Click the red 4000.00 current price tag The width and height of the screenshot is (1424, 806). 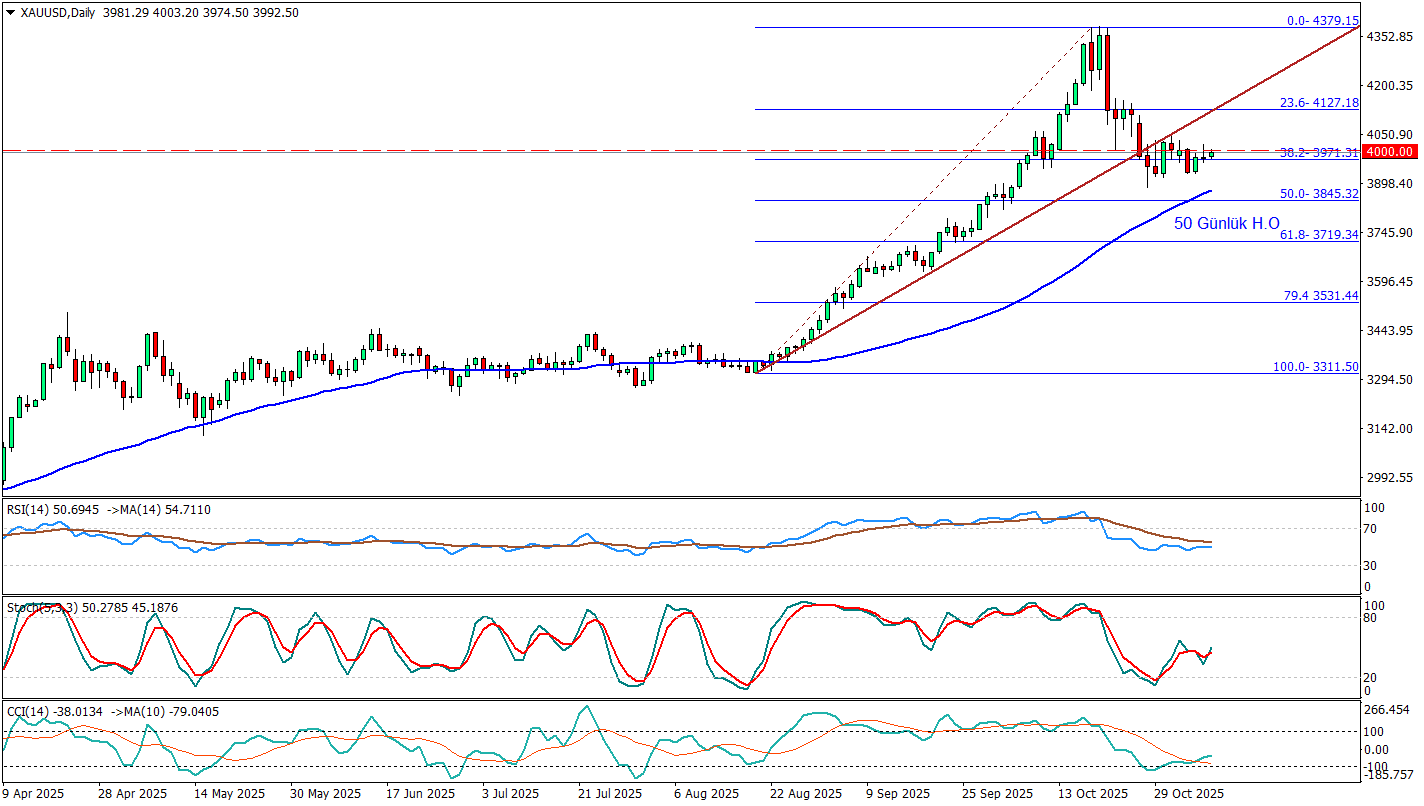(1391, 152)
